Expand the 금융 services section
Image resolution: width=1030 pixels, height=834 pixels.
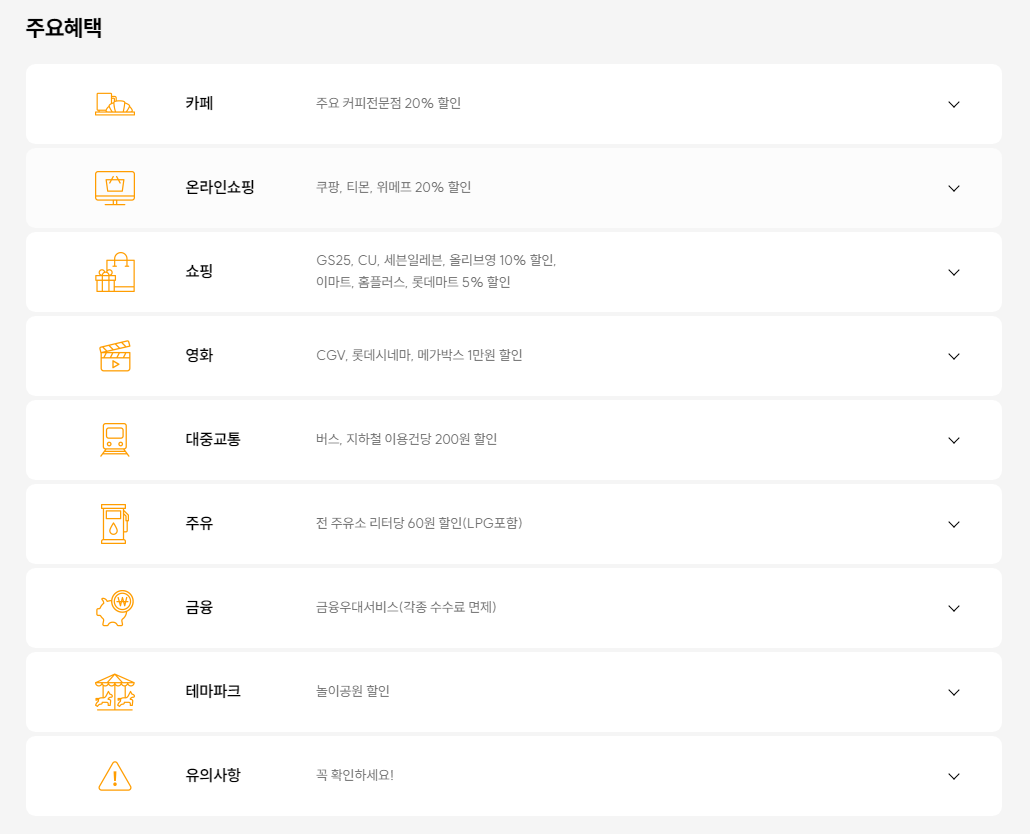pyautogui.click(x=953, y=608)
